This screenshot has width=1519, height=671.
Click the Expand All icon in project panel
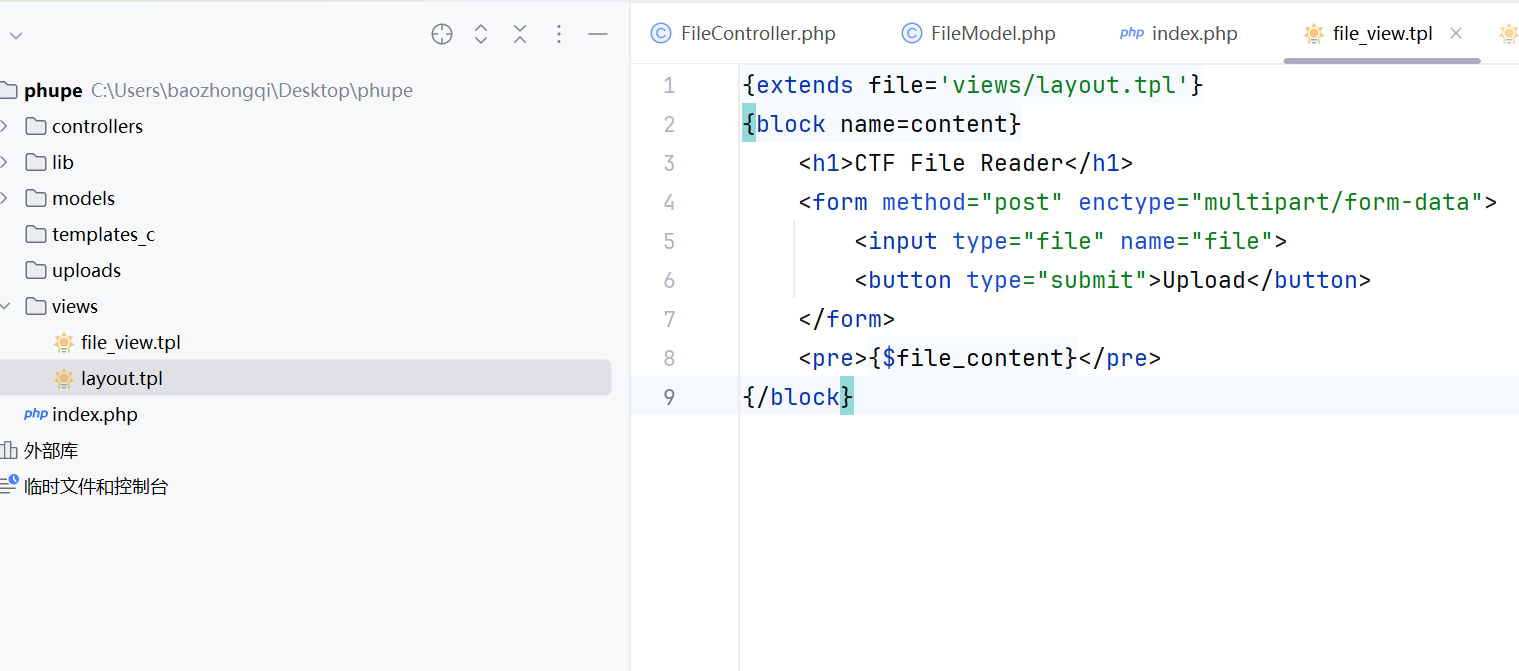pyautogui.click(x=481, y=35)
